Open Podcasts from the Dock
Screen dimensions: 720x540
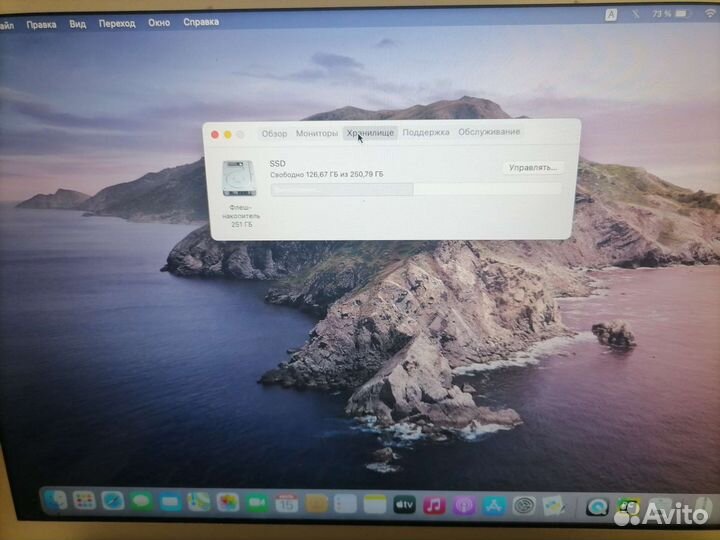[464, 506]
